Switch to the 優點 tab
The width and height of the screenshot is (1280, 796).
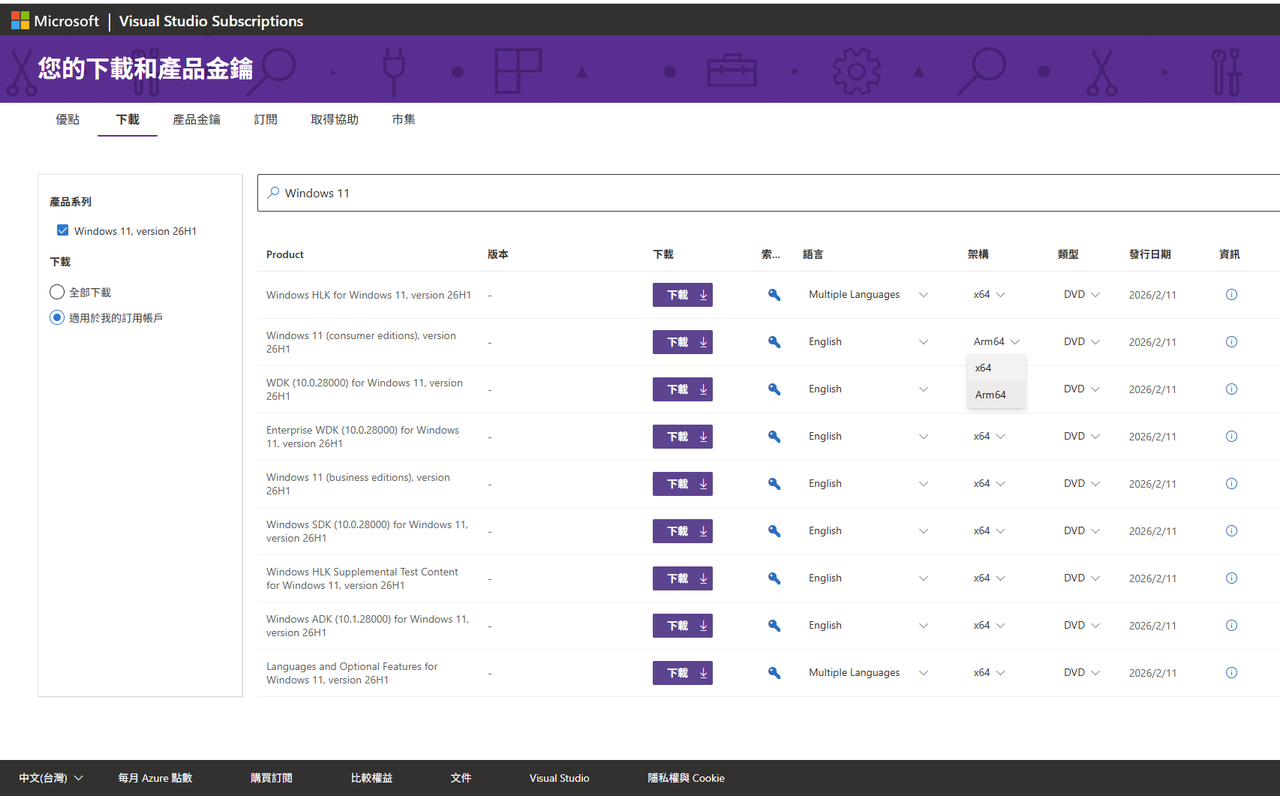pyautogui.click(x=67, y=119)
